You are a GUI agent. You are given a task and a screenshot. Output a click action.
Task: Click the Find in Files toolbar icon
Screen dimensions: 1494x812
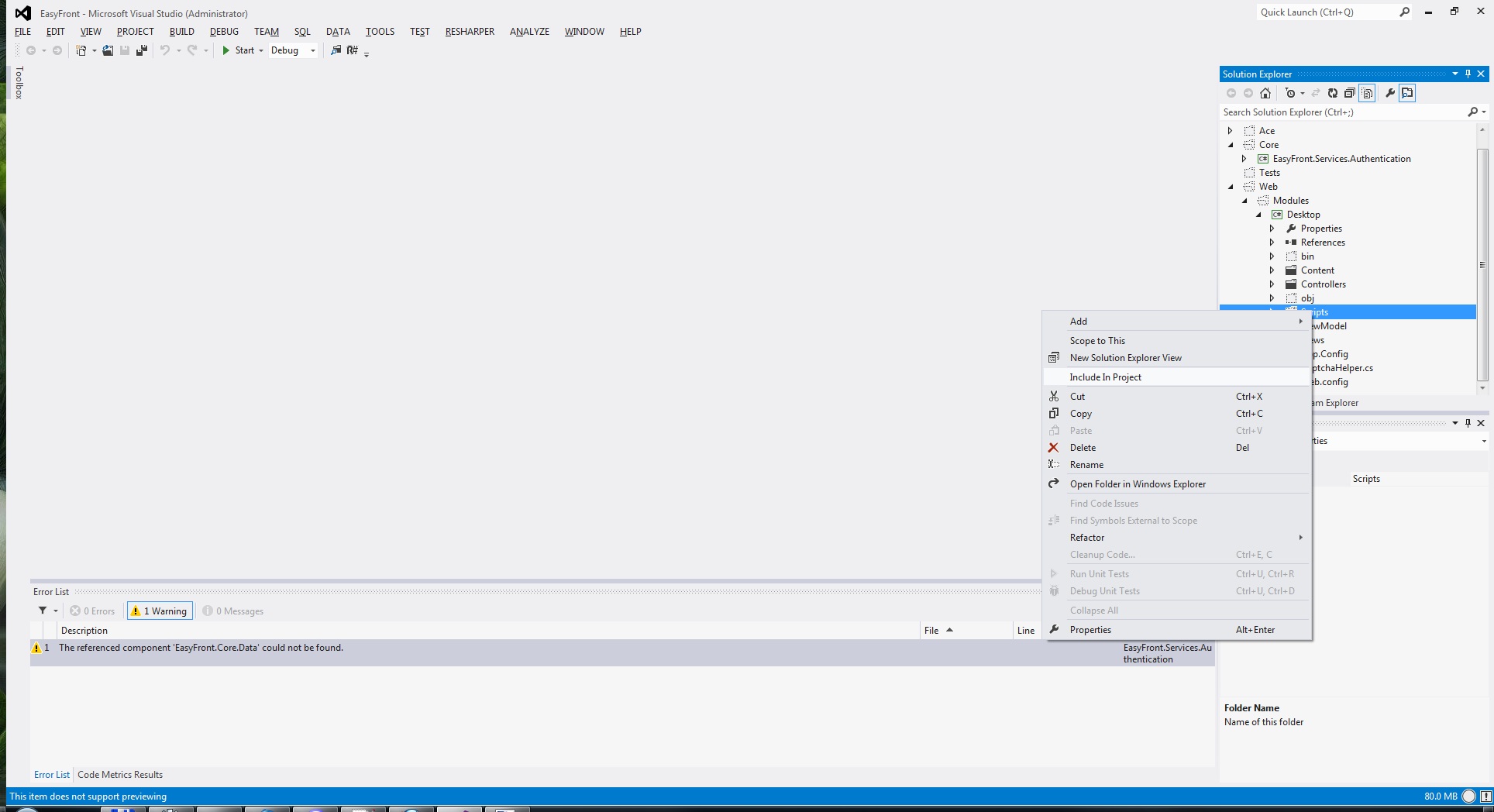tap(336, 50)
